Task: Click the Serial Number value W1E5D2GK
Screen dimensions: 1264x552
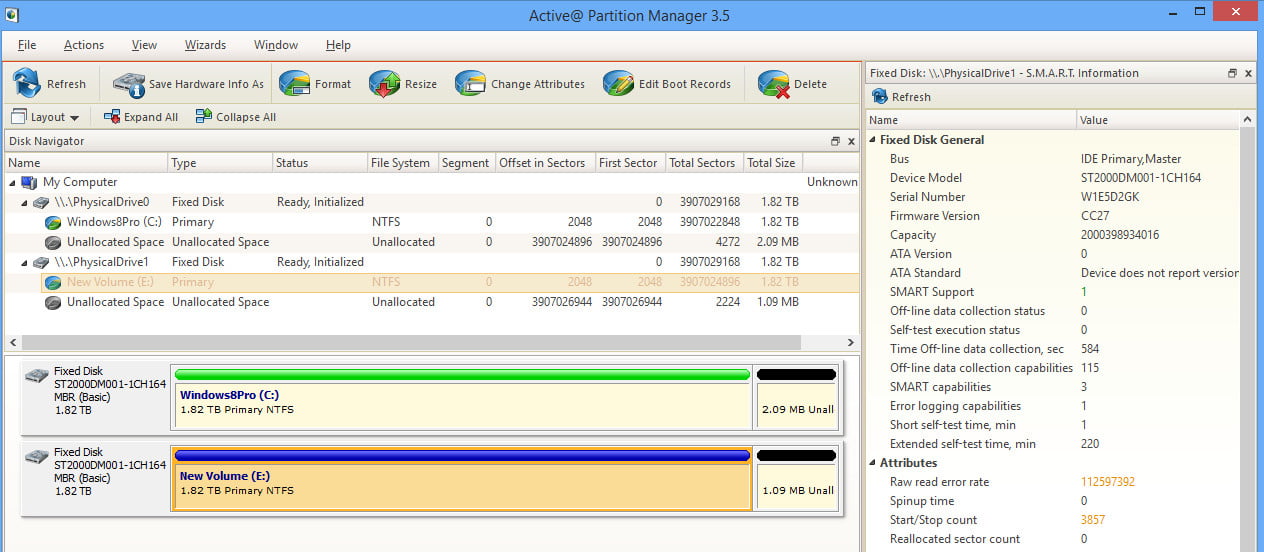Action: click(1110, 197)
